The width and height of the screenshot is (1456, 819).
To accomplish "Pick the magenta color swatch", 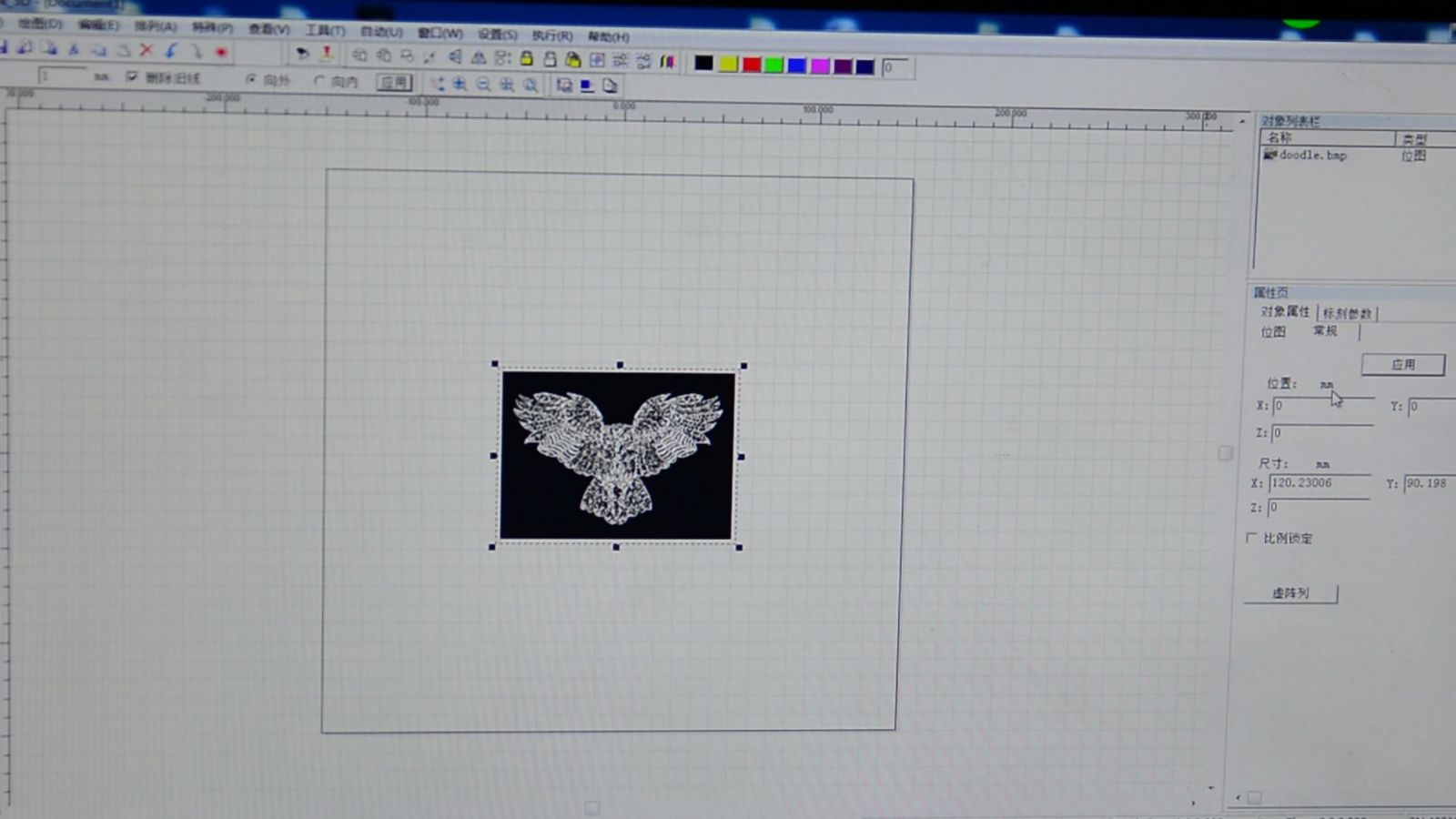I will [x=819, y=66].
